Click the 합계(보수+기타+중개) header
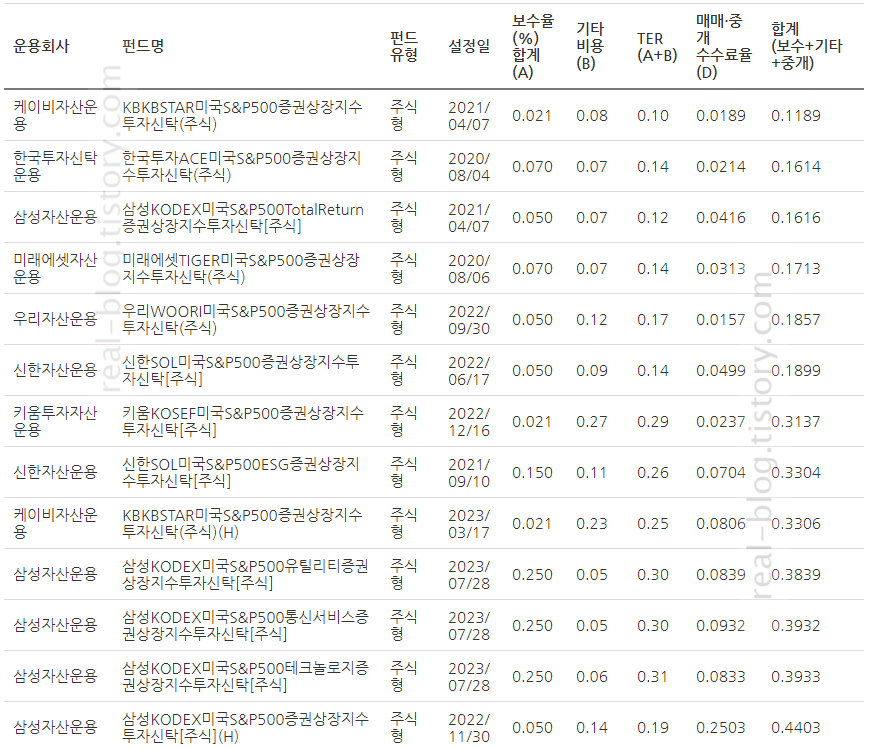The width and height of the screenshot is (871, 749). (807, 46)
